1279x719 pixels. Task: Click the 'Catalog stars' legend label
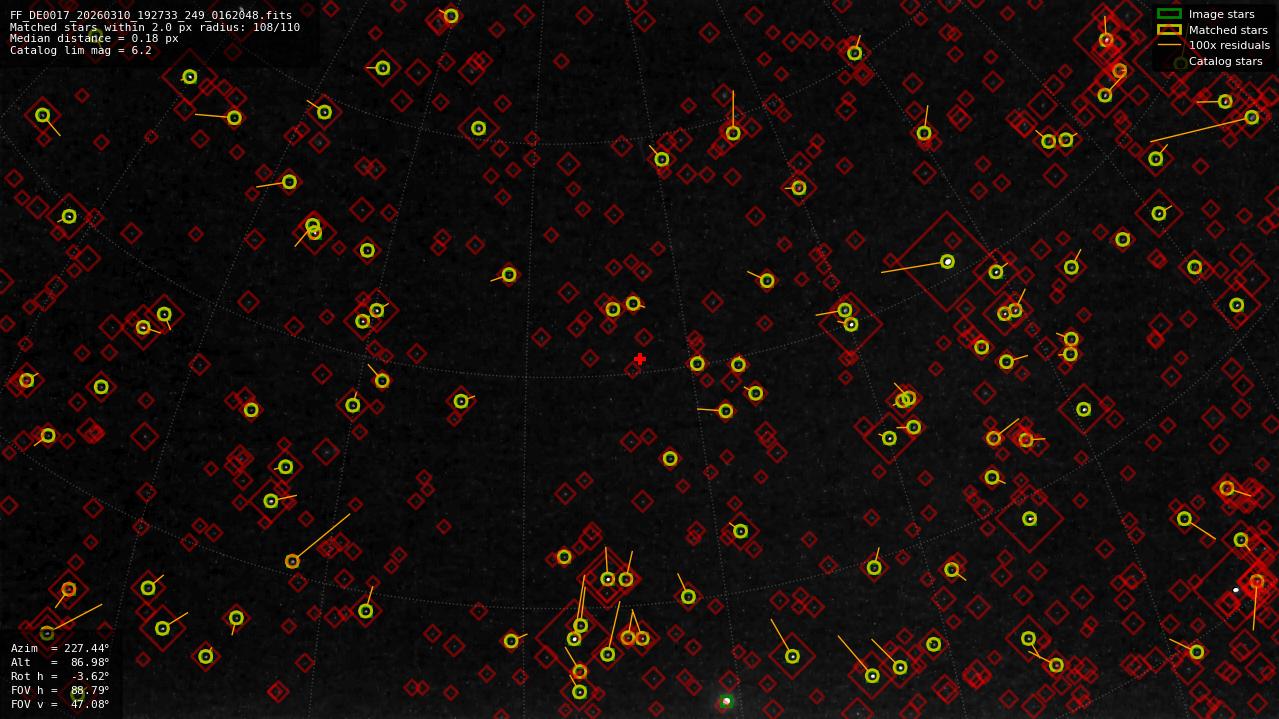coord(1225,61)
